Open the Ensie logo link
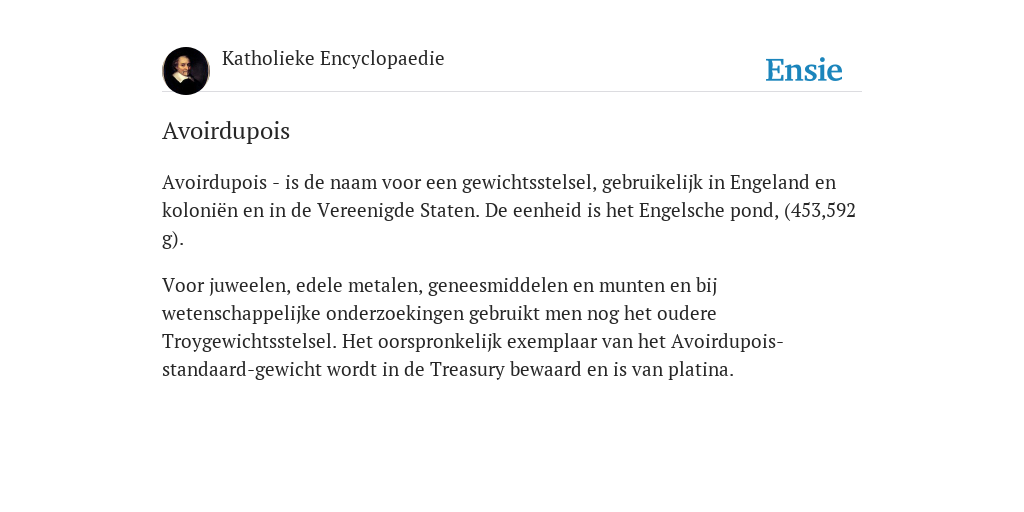Screen dimensions: 1024x512 coord(804,70)
